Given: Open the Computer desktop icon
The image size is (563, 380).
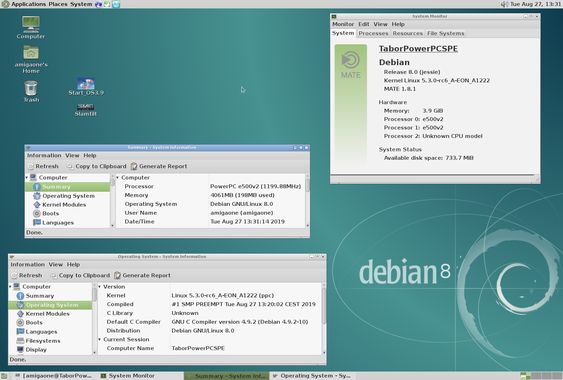Looking at the screenshot, I should (x=31, y=27).
